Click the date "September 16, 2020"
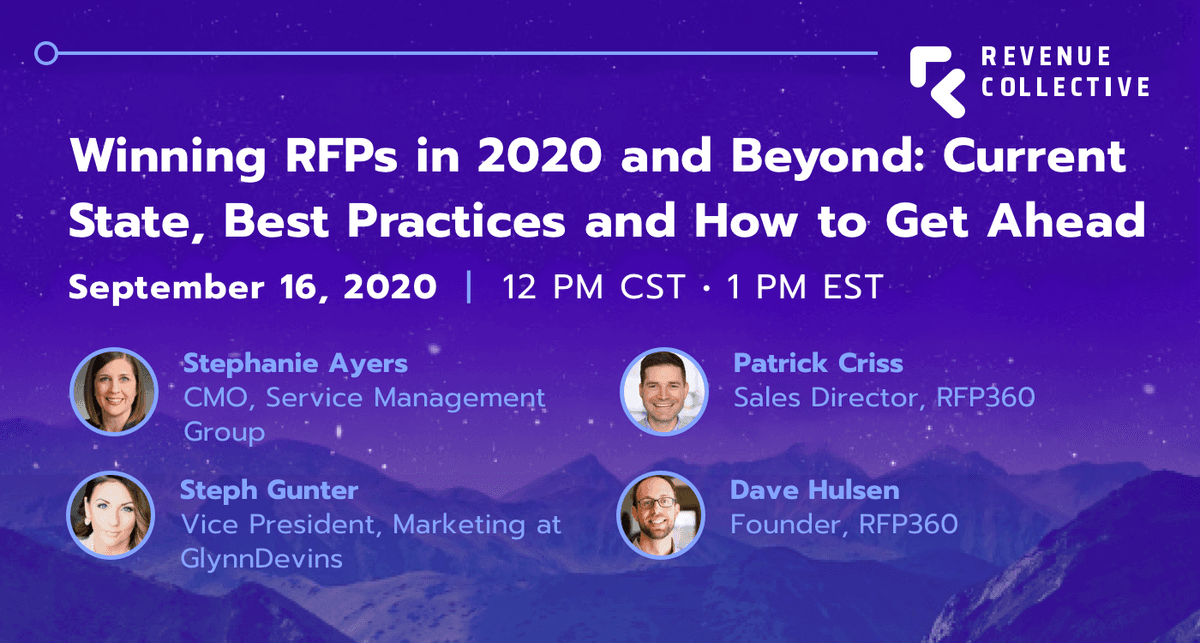The width and height of the screenshot is (1200, 643). click(252, 288)
